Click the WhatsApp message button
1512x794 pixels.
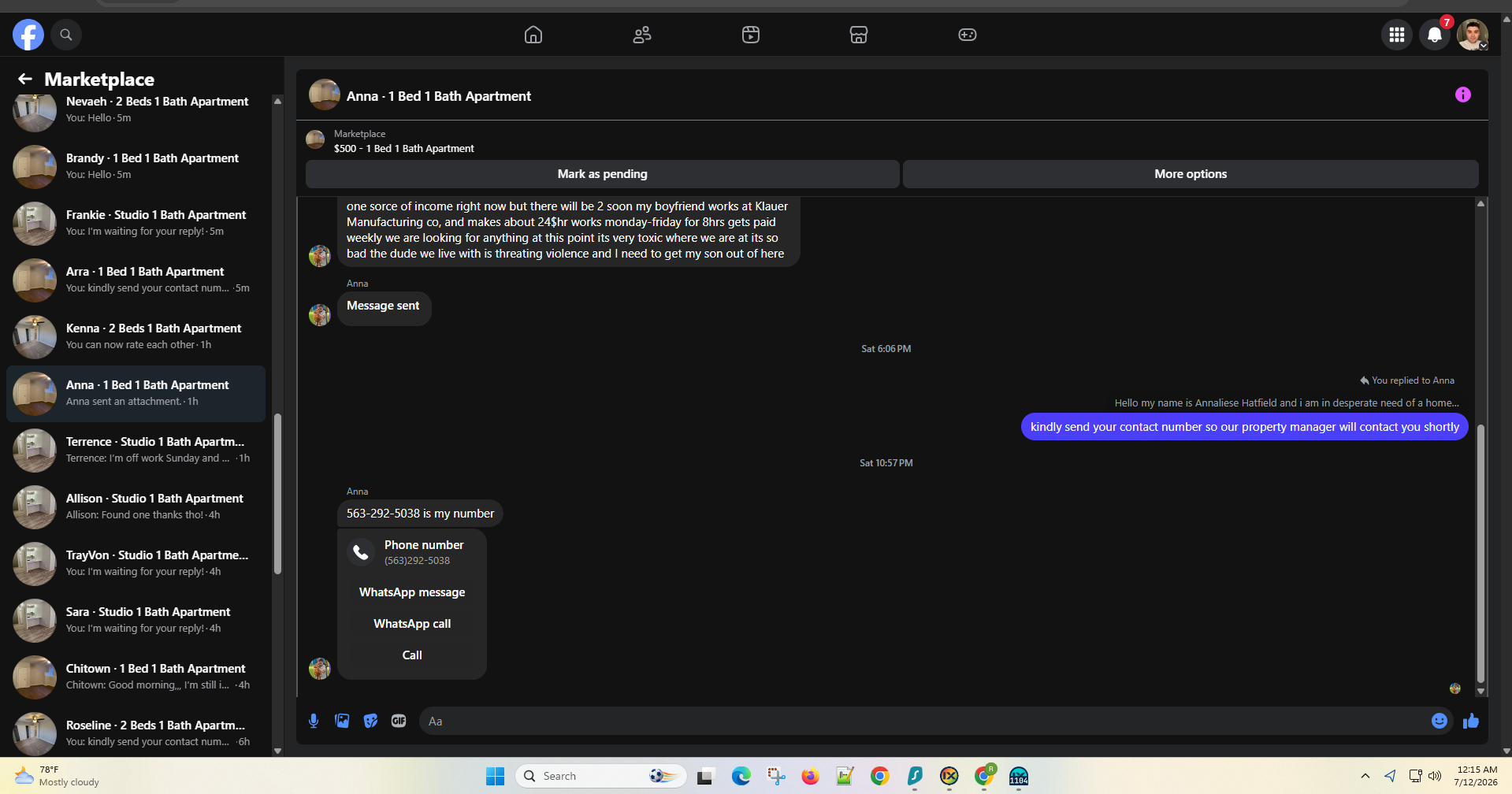[x=412, y=592]
